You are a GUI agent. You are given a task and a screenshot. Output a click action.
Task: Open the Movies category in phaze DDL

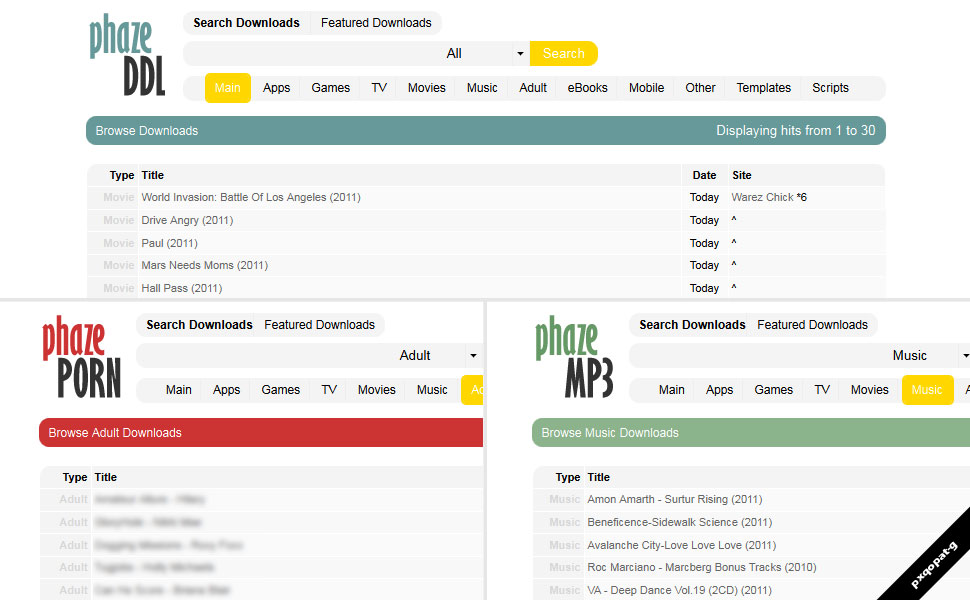tap(426, 88)
